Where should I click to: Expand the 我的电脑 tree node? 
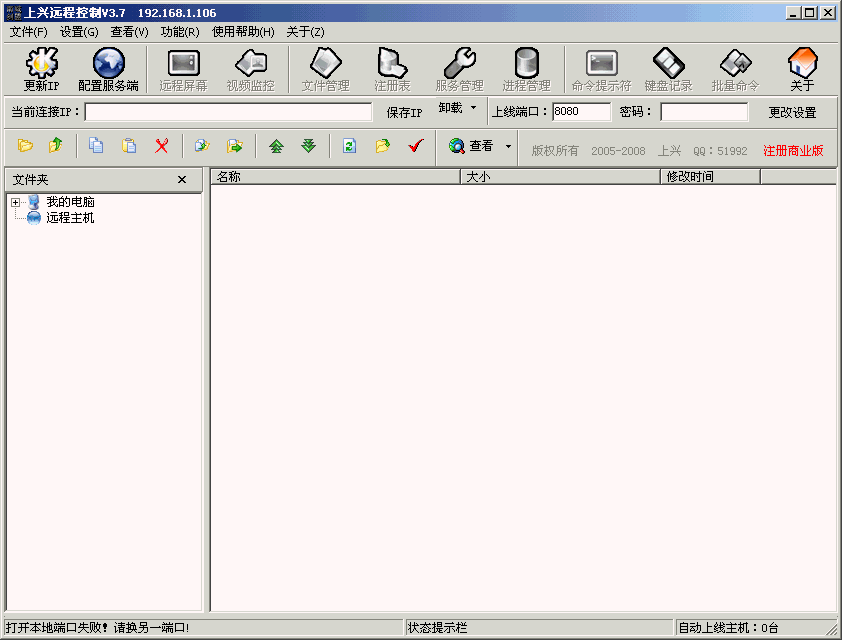tap(16, 203)
